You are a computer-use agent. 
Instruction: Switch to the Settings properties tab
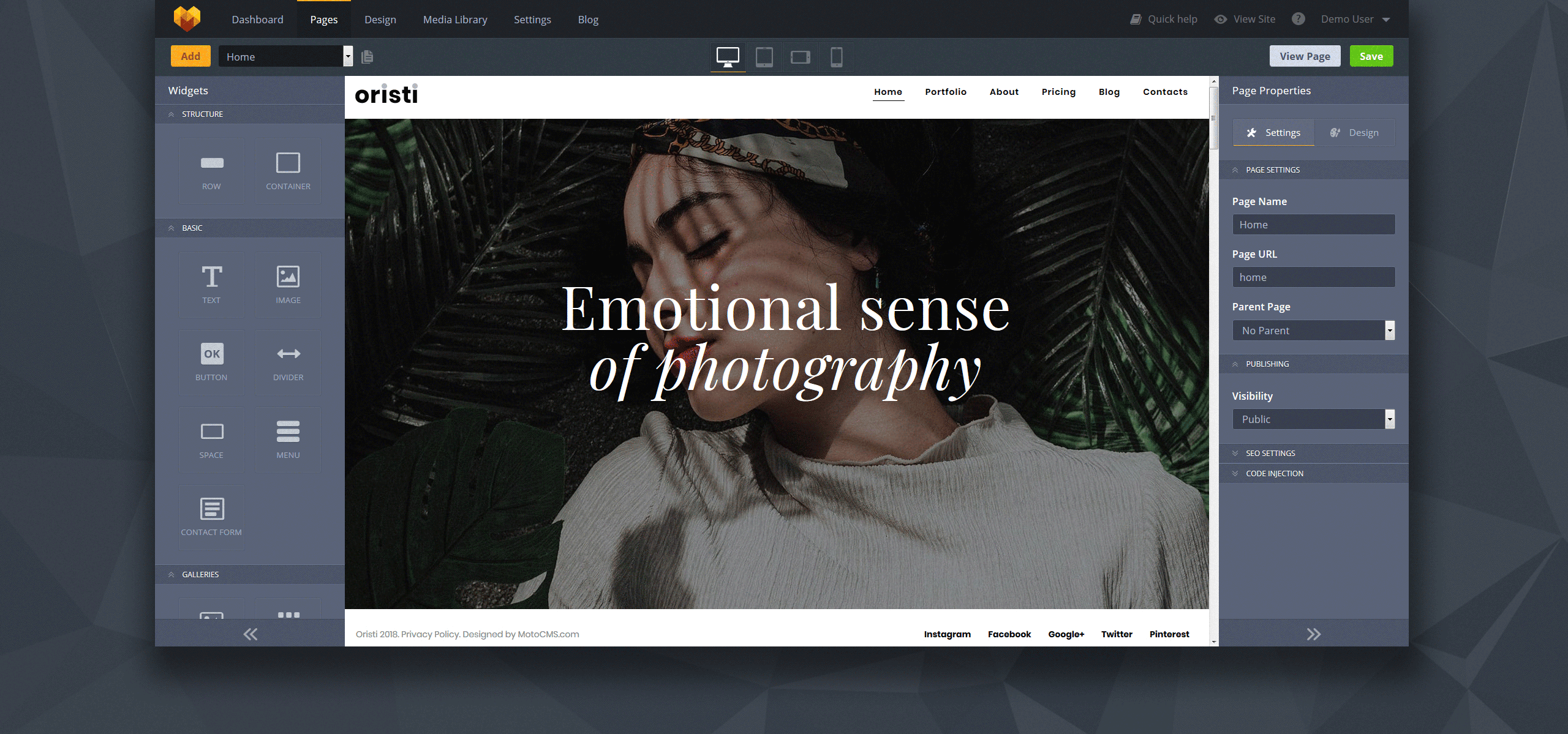[1273, 133]
